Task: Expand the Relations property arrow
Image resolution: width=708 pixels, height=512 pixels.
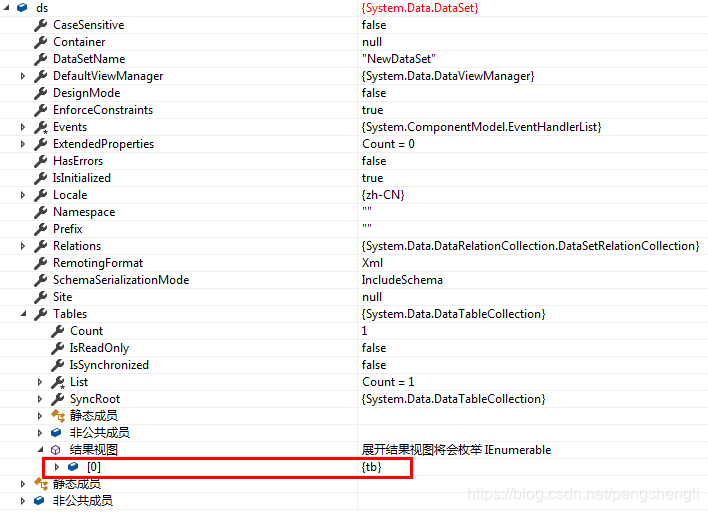Action: [23, 246]
